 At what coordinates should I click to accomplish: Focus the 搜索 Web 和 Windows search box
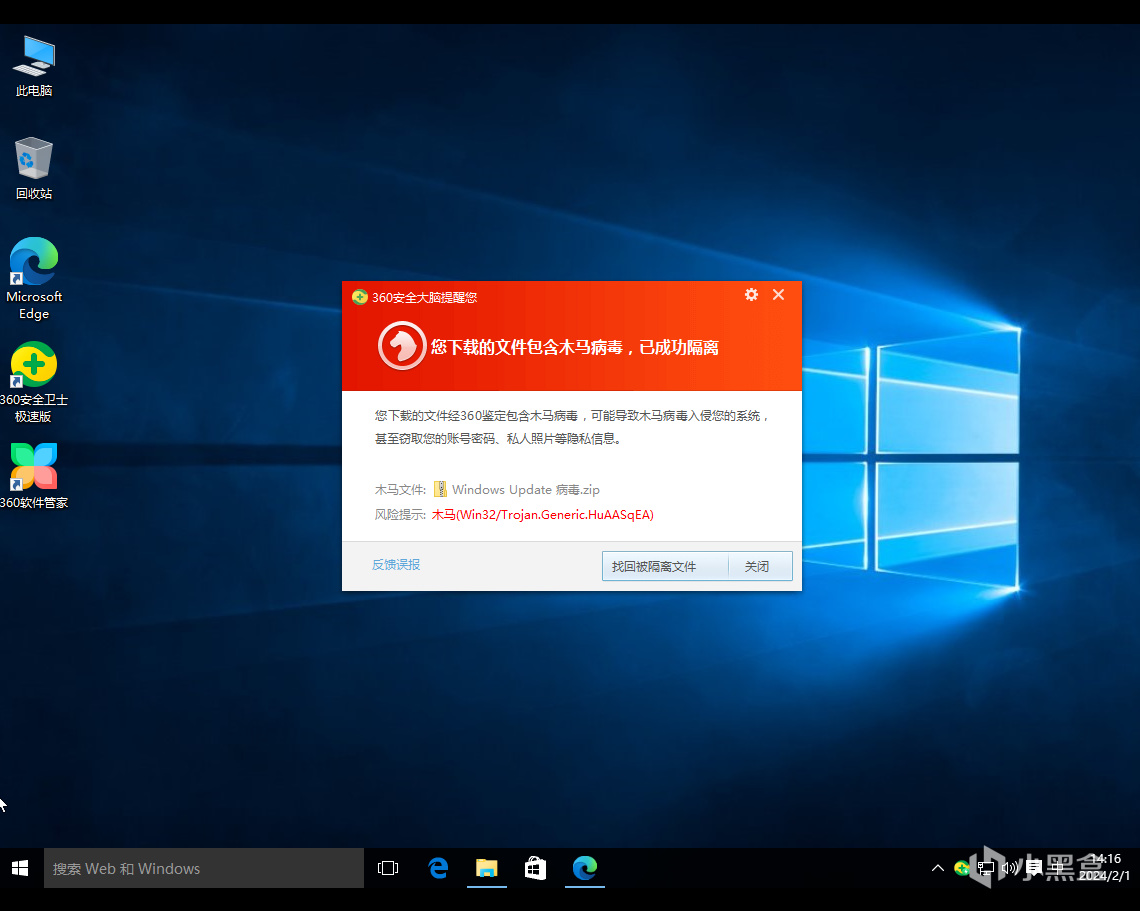pyautogui.click(x=204, y=868)
